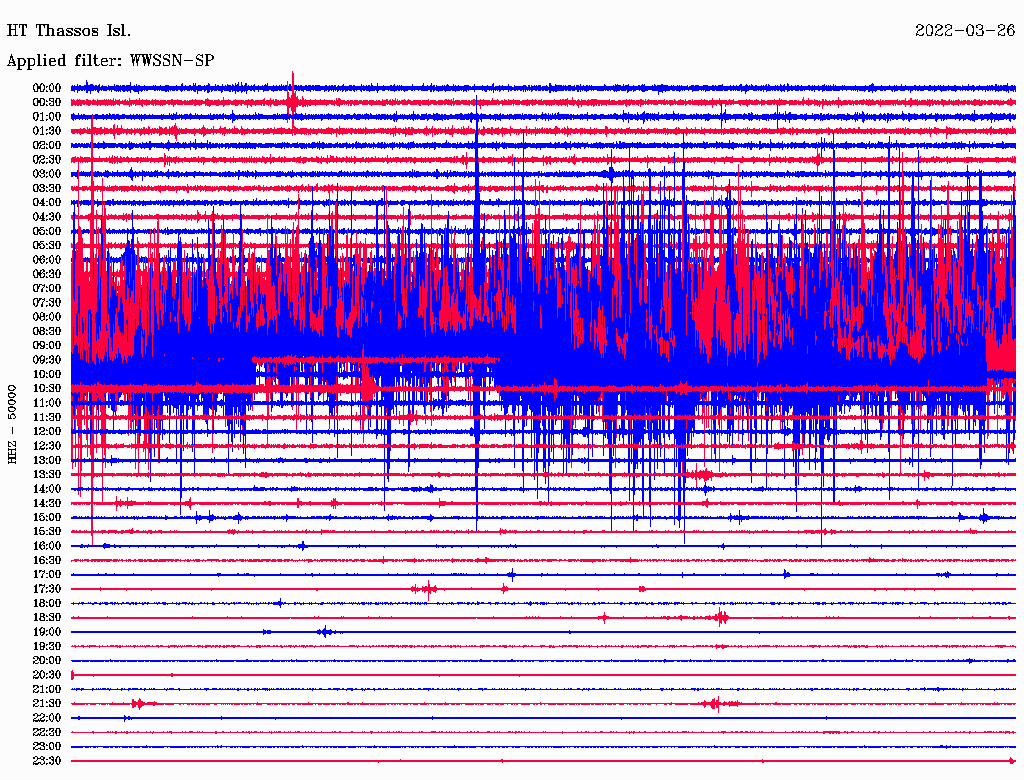Select the 22:30 time label
Viewport: 1024px width, 780px height.
47,732
